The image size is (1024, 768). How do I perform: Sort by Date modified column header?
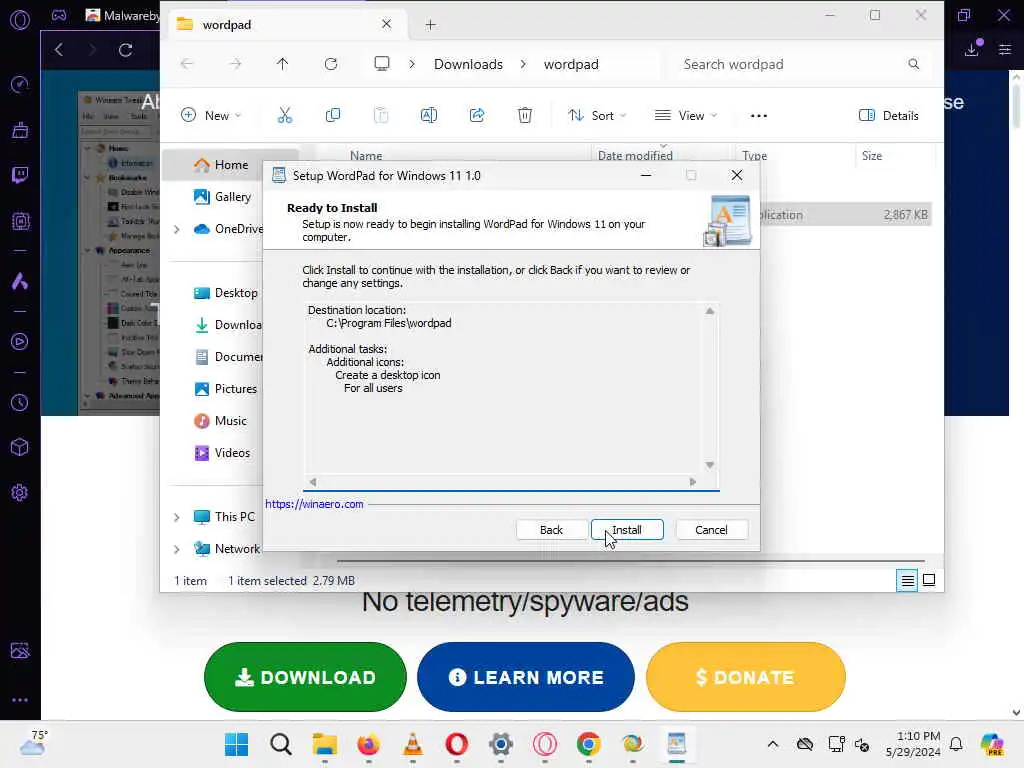click(635, 155)
